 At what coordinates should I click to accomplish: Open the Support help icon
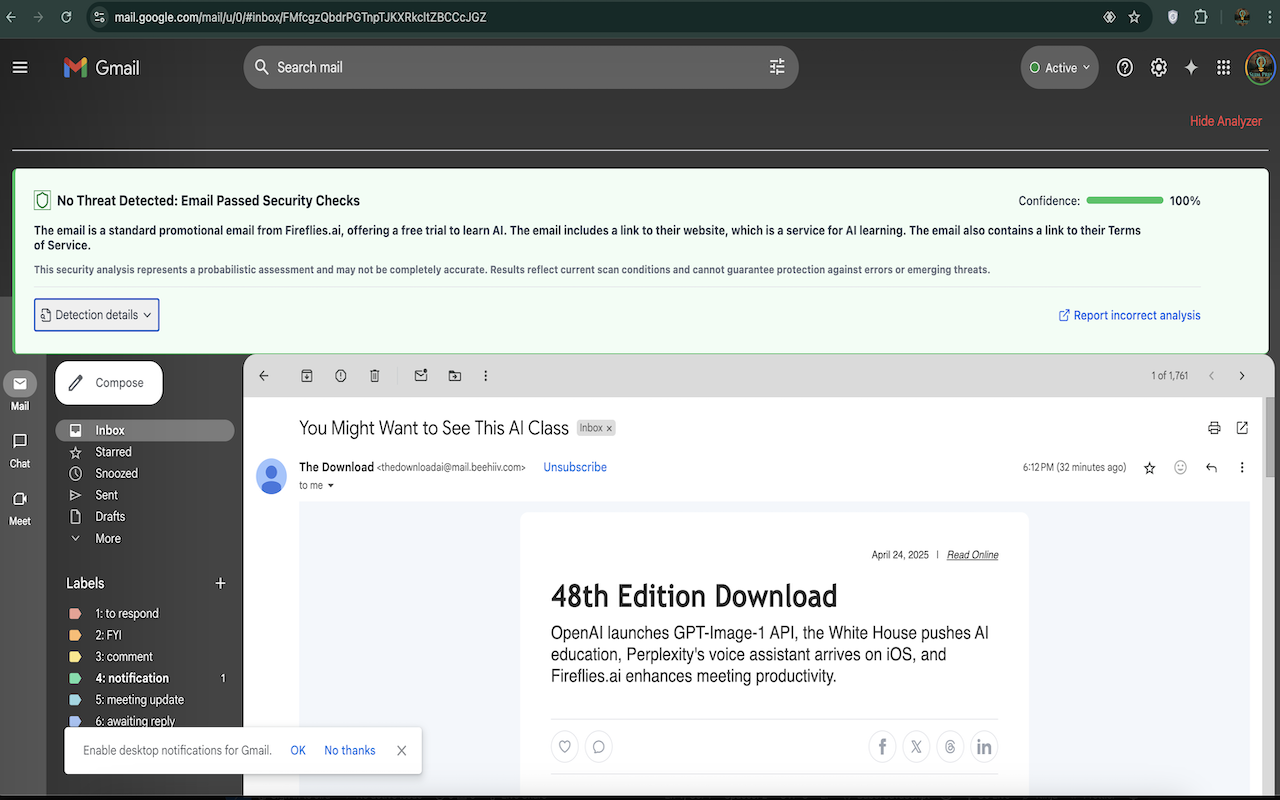tap(1125, 67)
